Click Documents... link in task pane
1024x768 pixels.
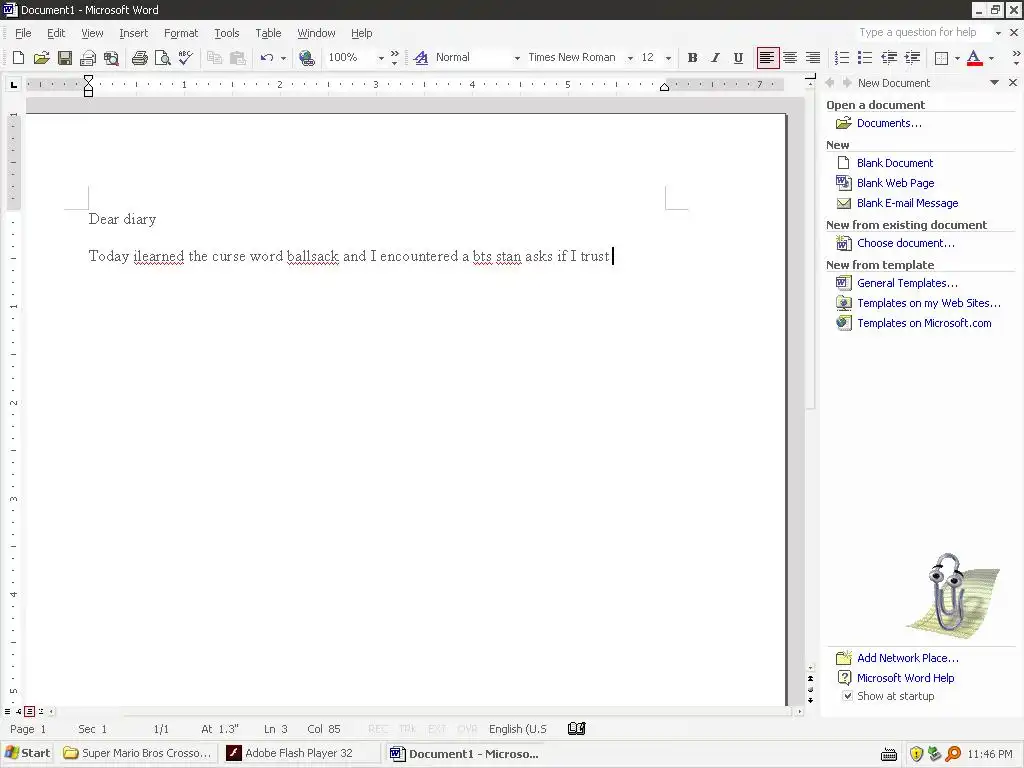pyautogui.click(x=889, y=123)
